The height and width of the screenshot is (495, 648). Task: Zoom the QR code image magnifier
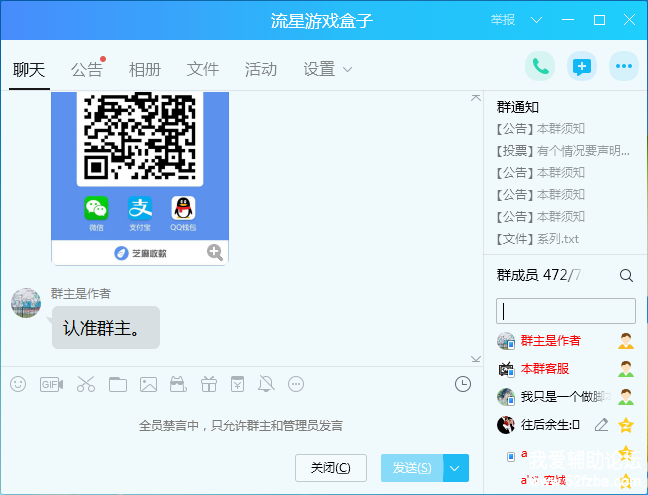[x=214, y=252]
